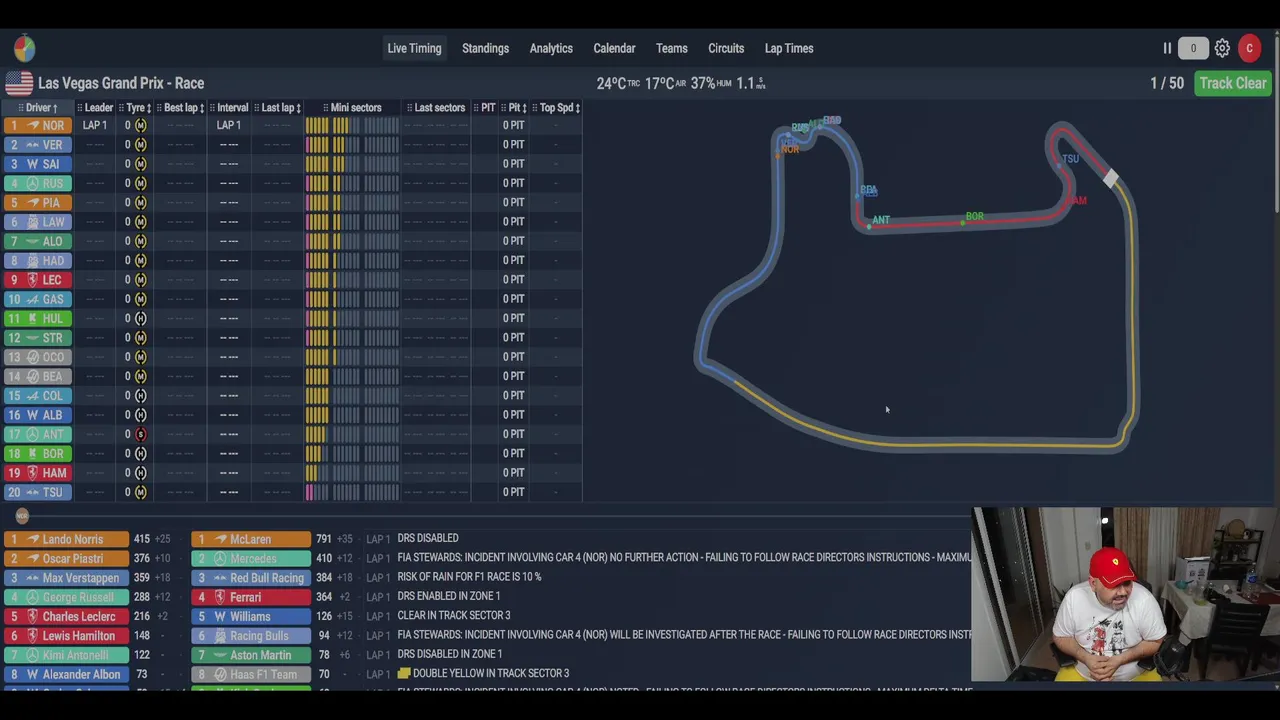The image size is (1280, 720).
Task: Click TSU's pink mini sector bar
Action: click(310, 492)
